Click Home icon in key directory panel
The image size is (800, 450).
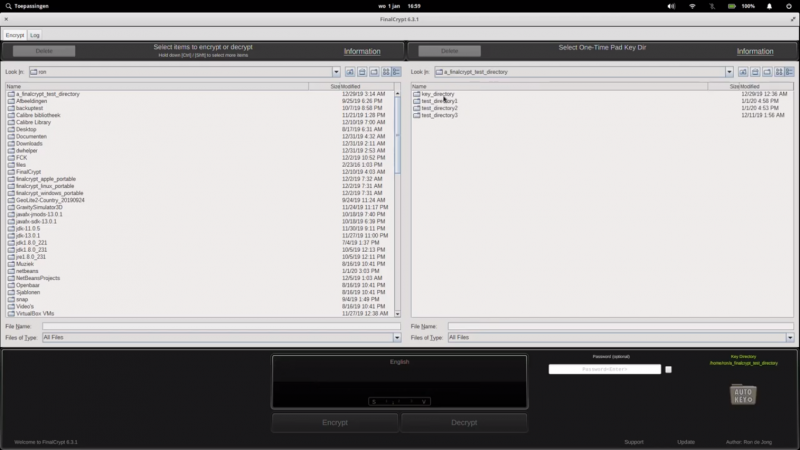tap(755, 72)
